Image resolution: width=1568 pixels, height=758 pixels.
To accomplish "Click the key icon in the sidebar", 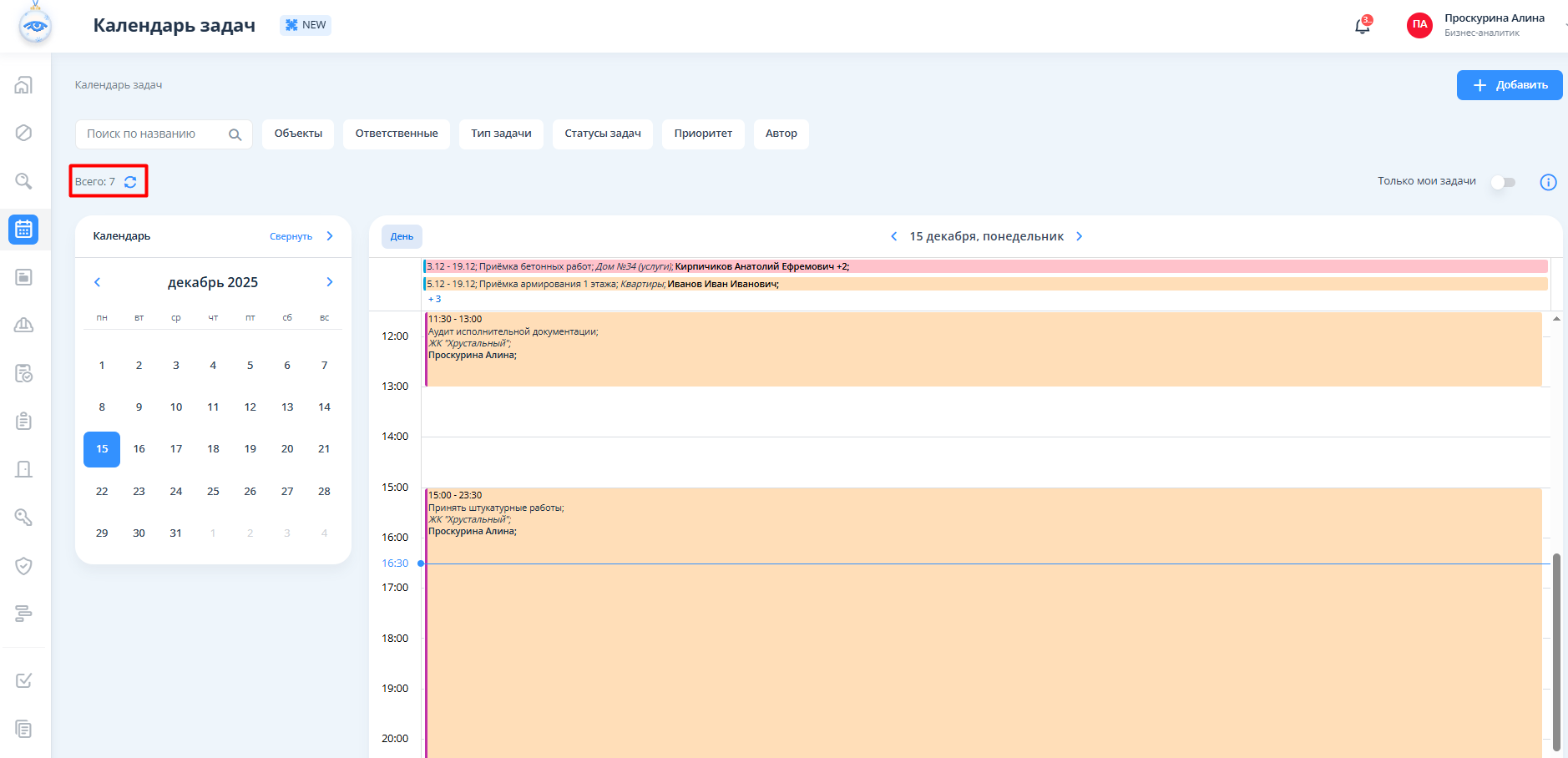I will 23,518.
